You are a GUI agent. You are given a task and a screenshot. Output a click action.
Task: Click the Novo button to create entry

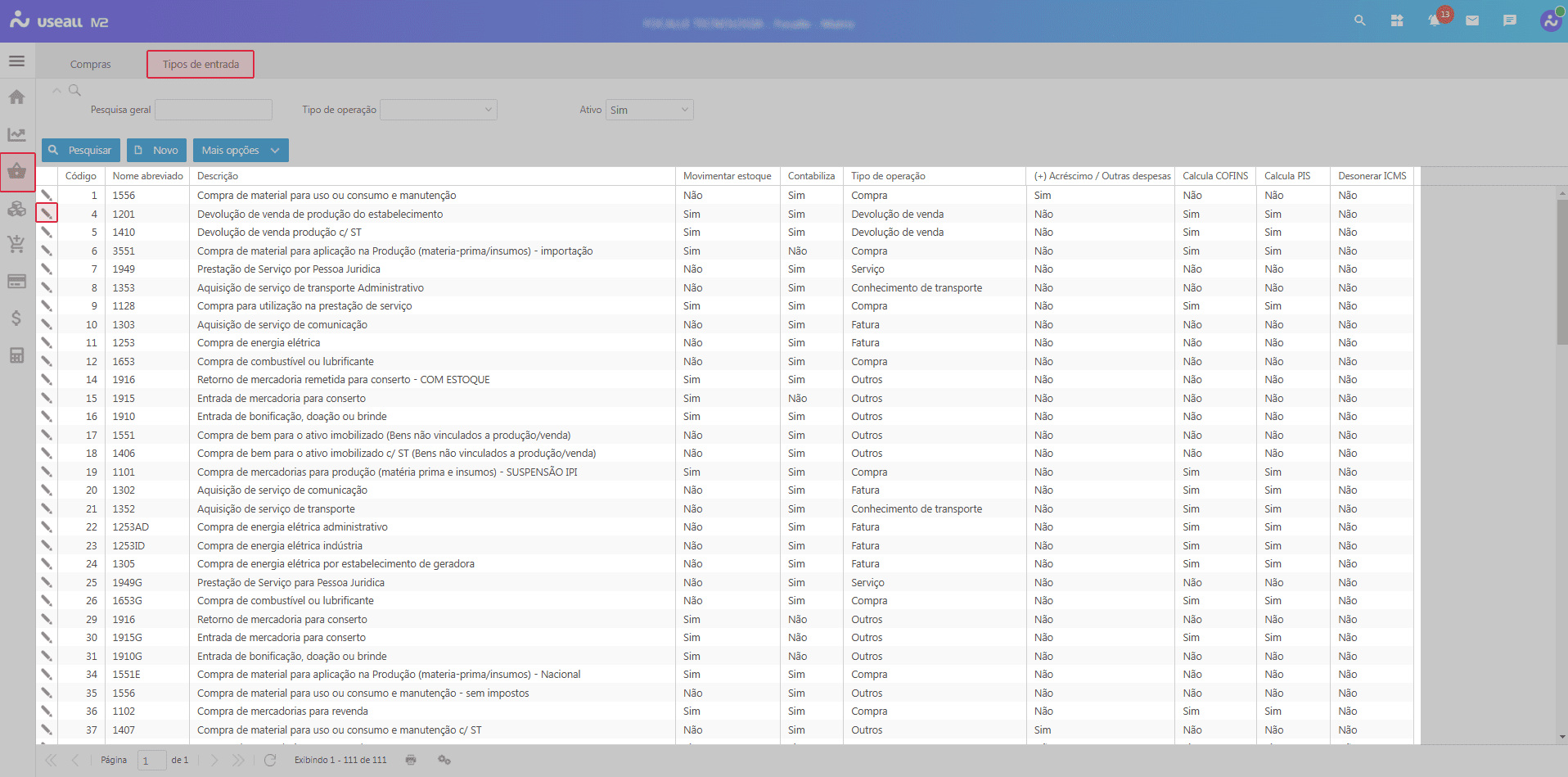coord(155,150)
